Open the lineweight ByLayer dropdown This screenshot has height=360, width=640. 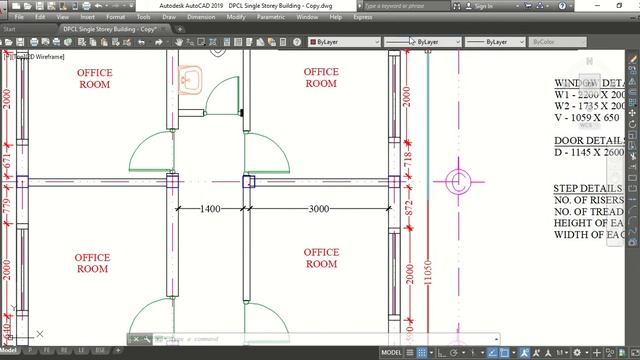[495, 42]
